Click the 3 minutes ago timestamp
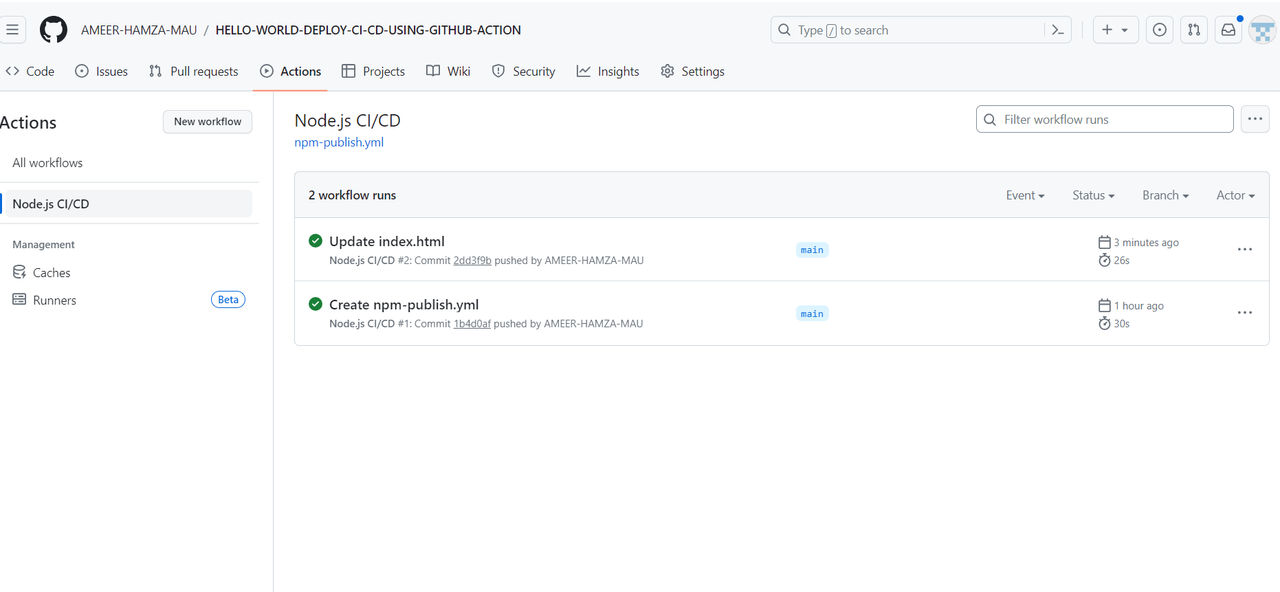Viewport: 1280px width, 592px height. [1146, 242]
